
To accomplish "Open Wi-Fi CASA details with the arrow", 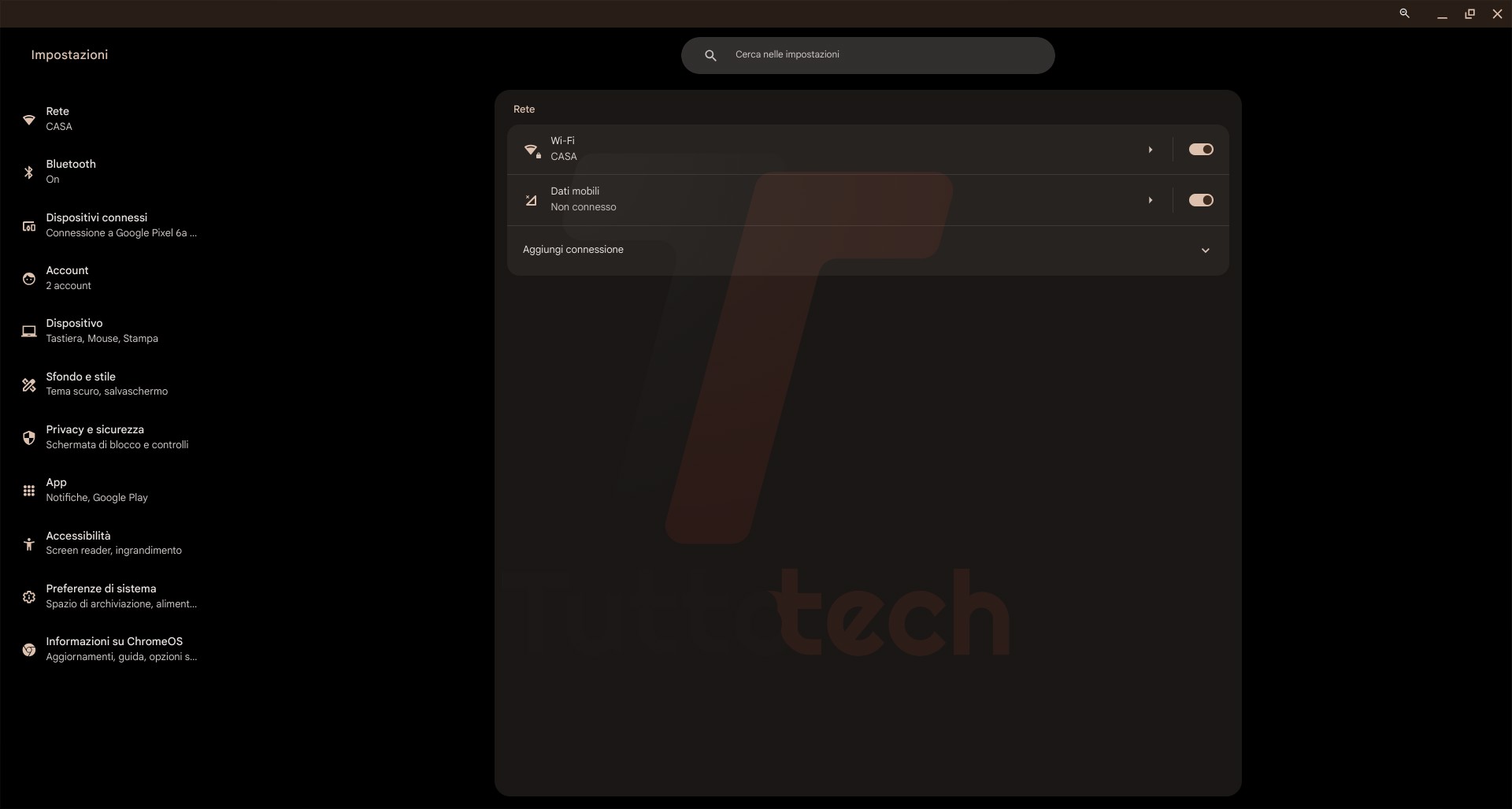I will click(x=1150, y=149).
